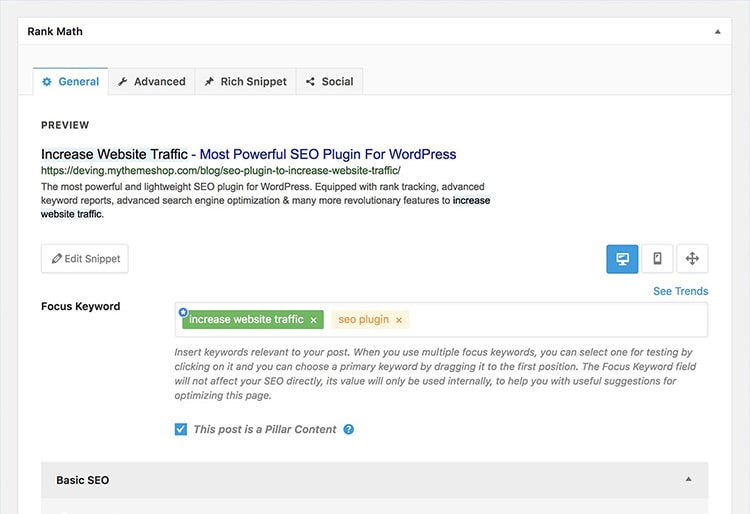Open the Pillar Content help icon

coord(349,429)
